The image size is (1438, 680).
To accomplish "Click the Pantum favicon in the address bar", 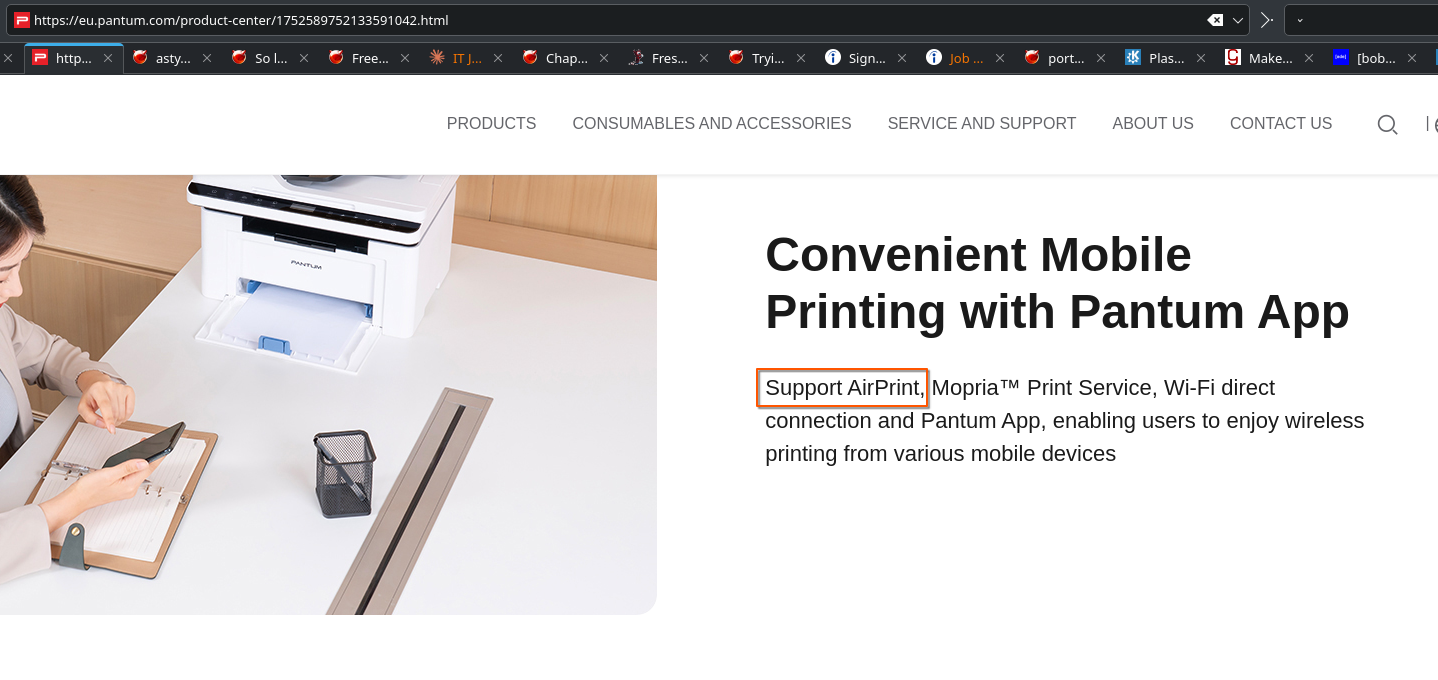I will point(22,20).
